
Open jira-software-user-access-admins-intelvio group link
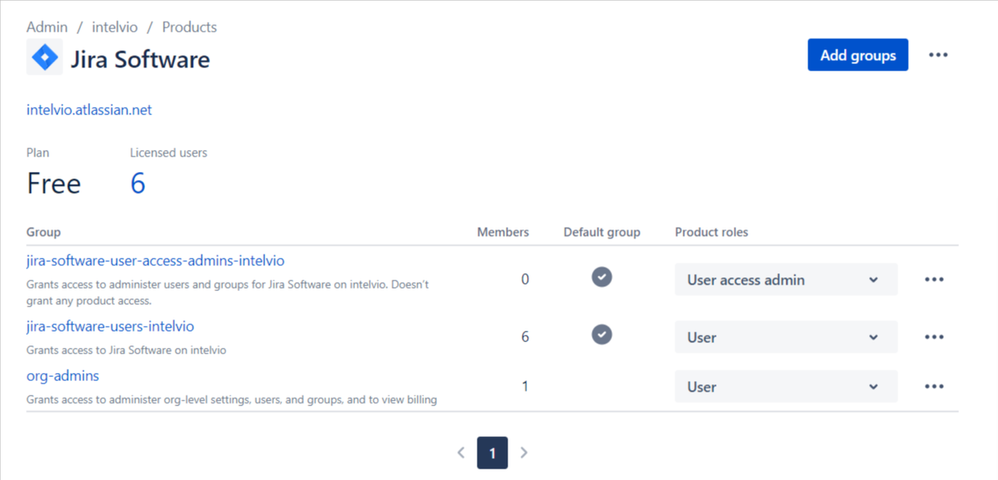(x=155, y=260)
